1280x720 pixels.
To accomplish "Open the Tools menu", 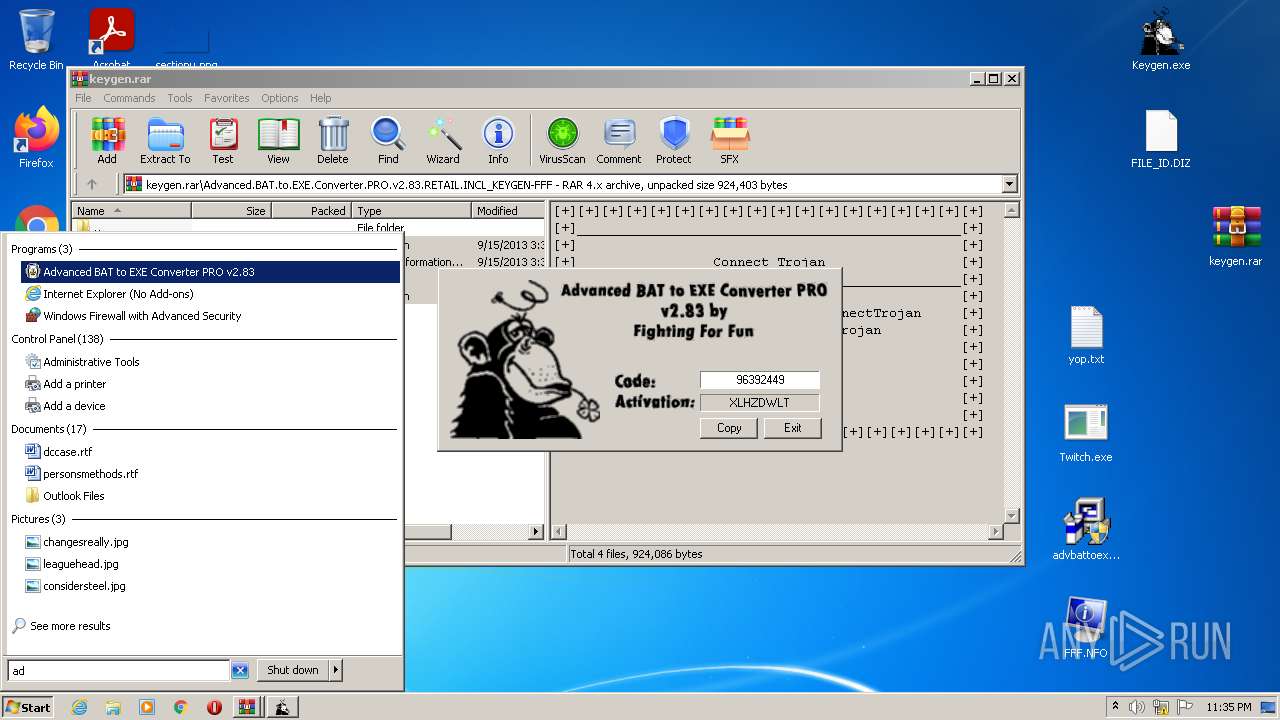I will (x=180, y=98).
